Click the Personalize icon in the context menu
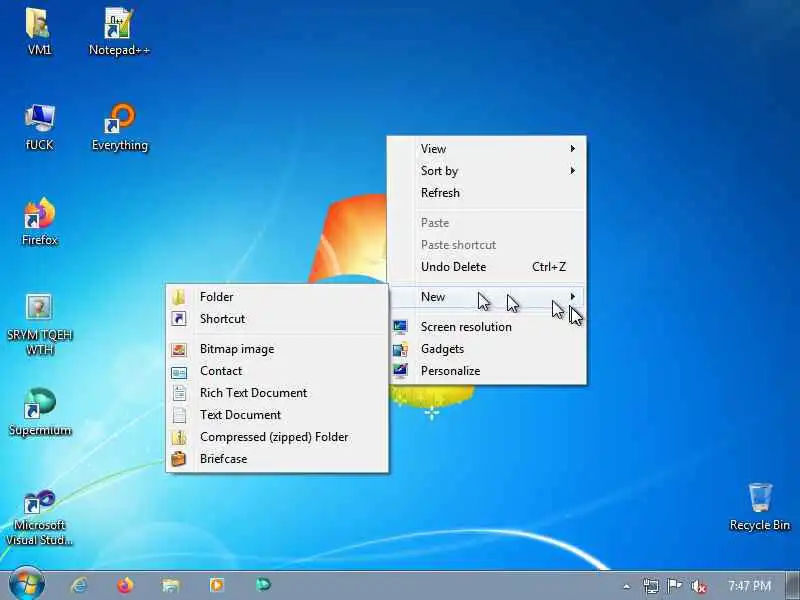The image size is (800, 600). (x=400, y=371)
